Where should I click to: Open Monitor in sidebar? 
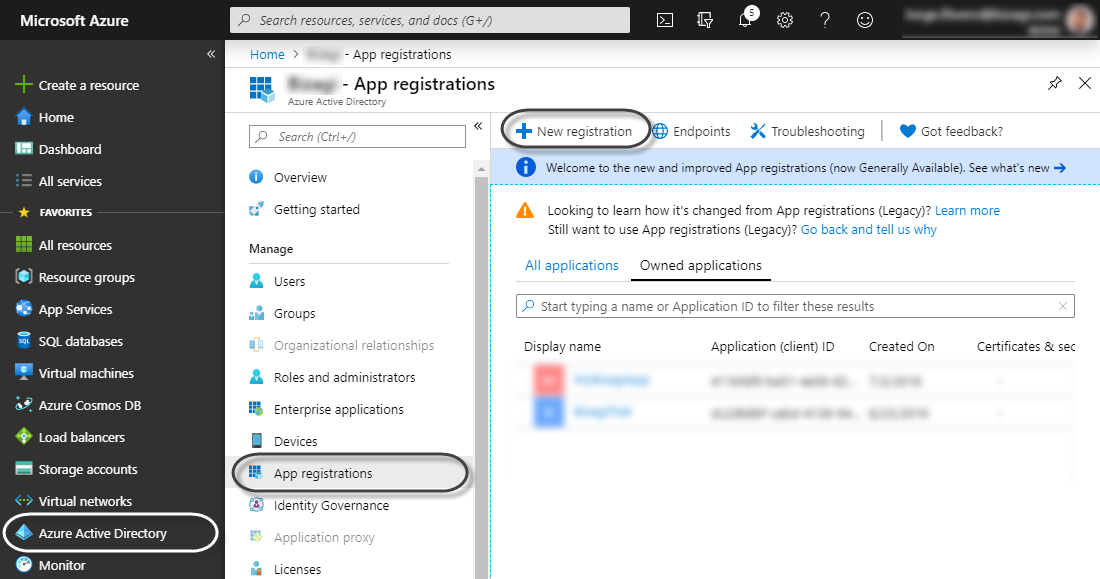(51, 565)
